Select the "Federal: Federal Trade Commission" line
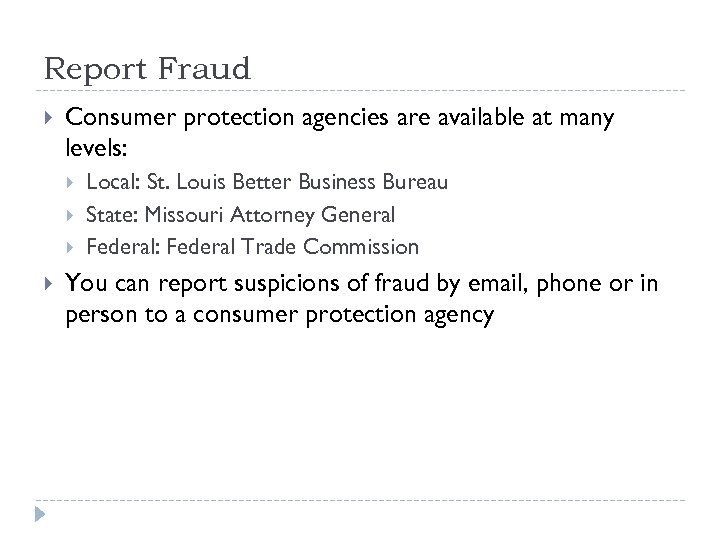 click(252, 247)
